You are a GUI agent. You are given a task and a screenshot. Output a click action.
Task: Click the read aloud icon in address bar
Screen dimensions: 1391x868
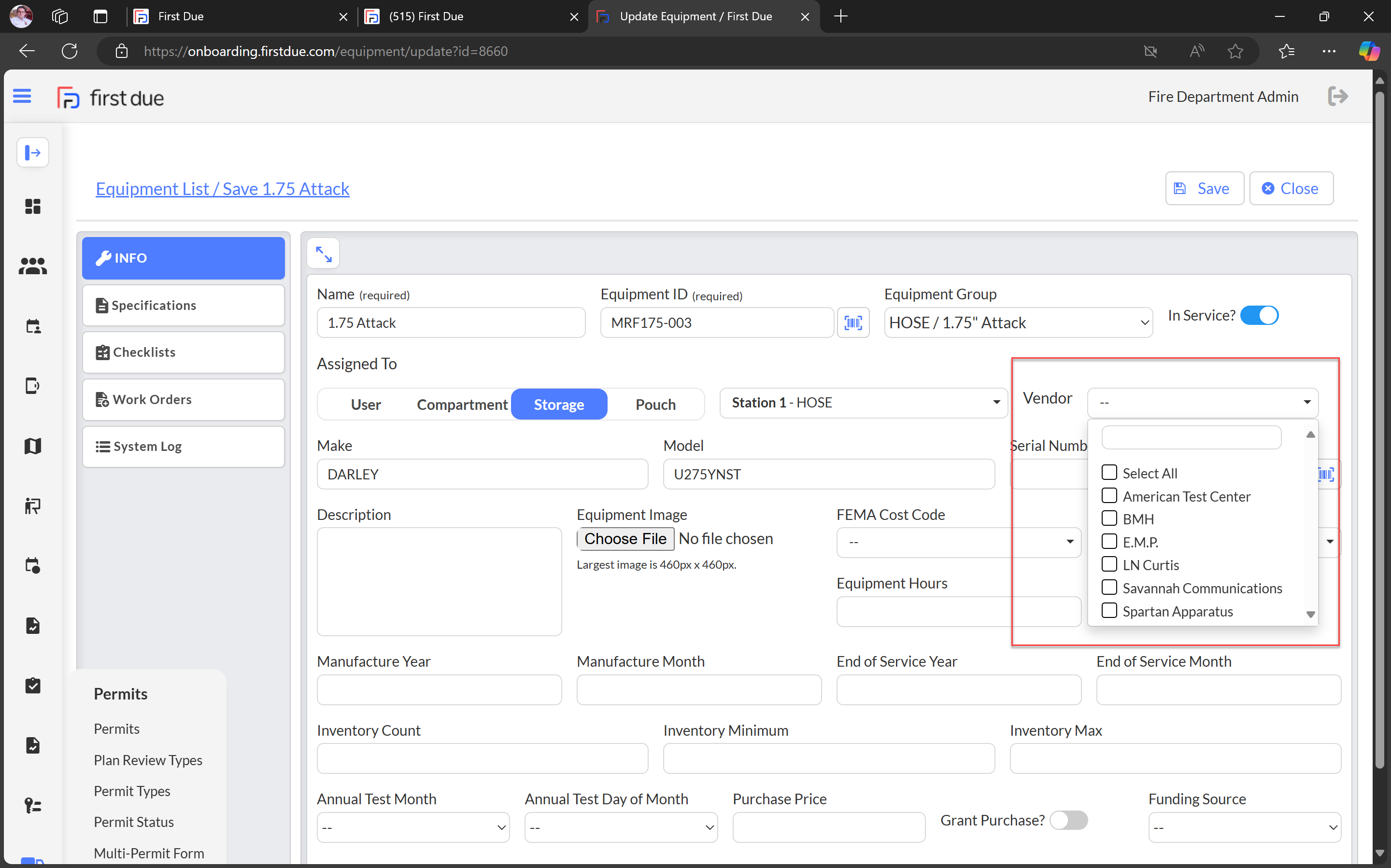click(x=1197, y=51)
